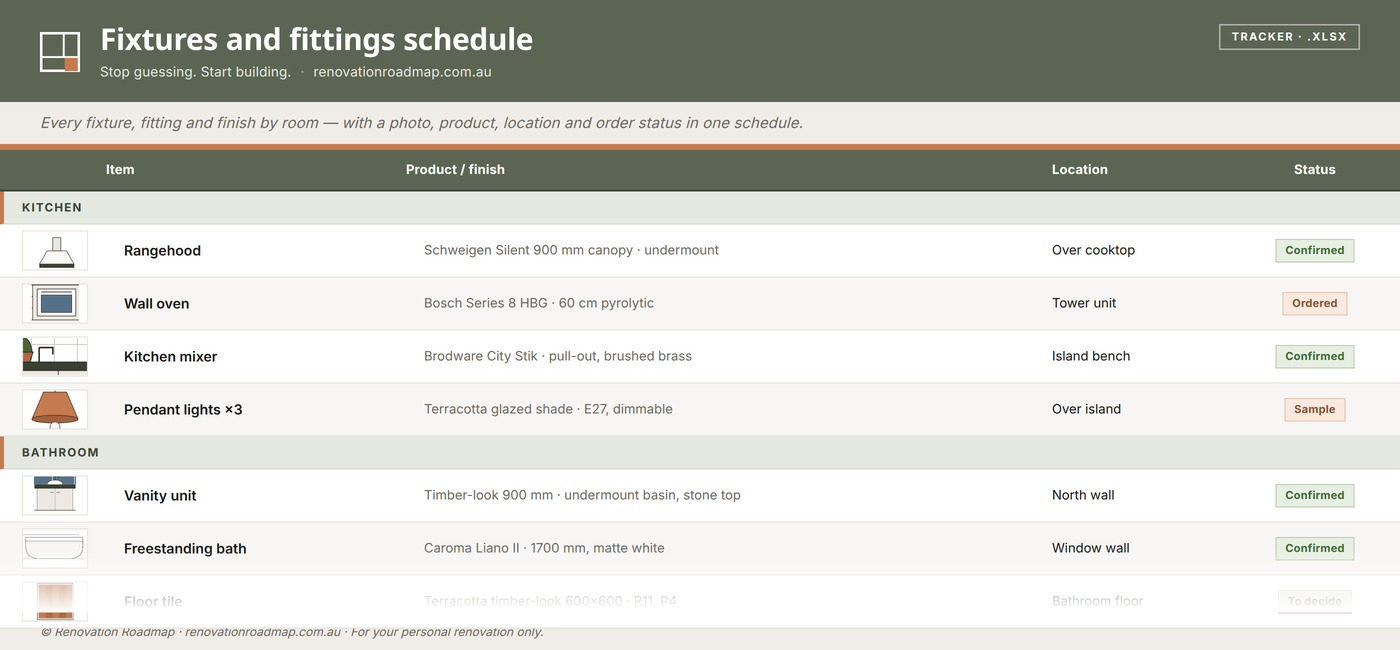Click the renovationroadmap.com.au footer link
This screenshot has height=650, width=1400.
(263, 632)
